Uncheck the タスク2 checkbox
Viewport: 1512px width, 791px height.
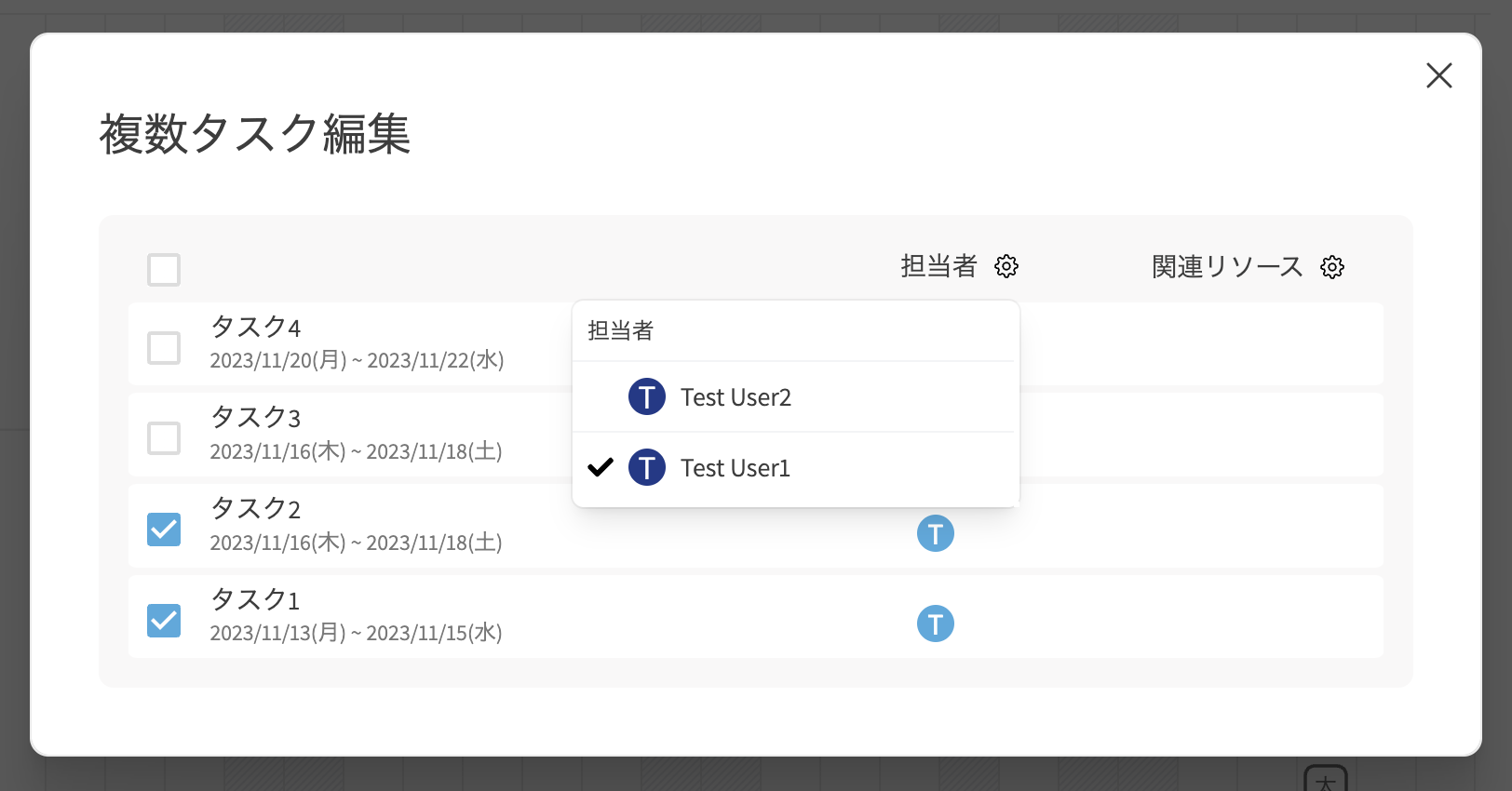click(x=164, y=529)
